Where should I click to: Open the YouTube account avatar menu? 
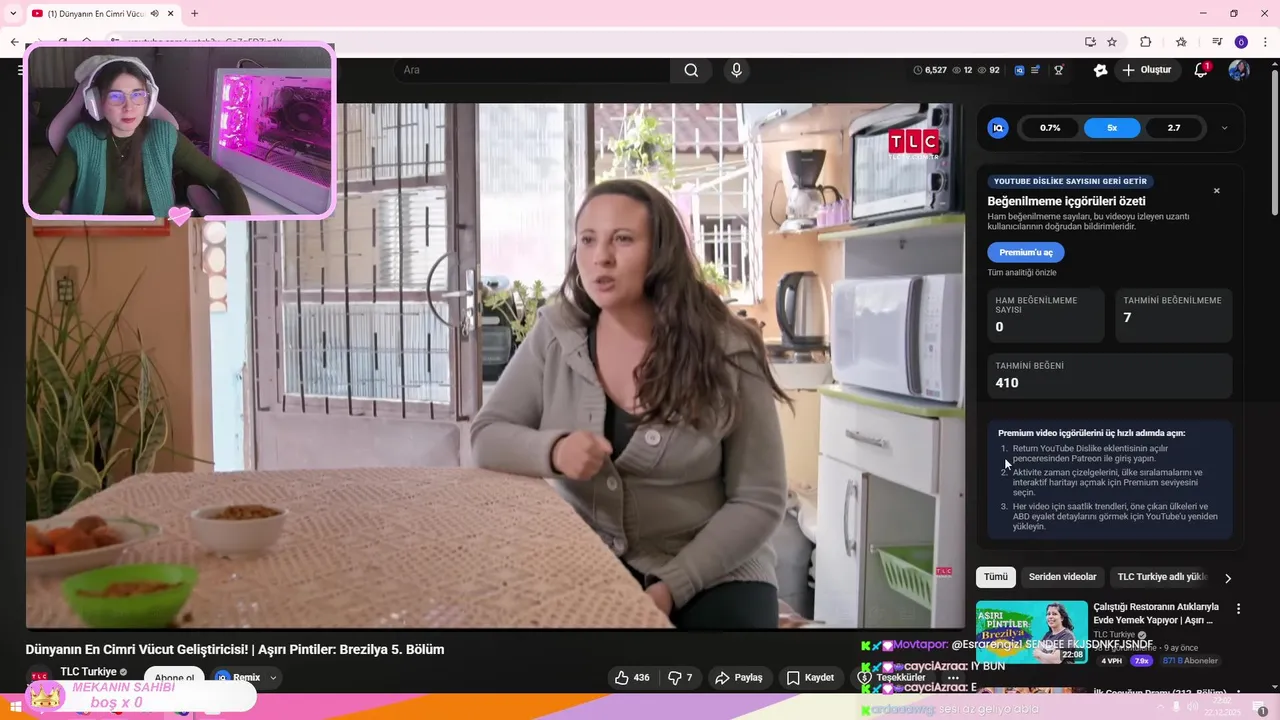tap(1239, 70)
